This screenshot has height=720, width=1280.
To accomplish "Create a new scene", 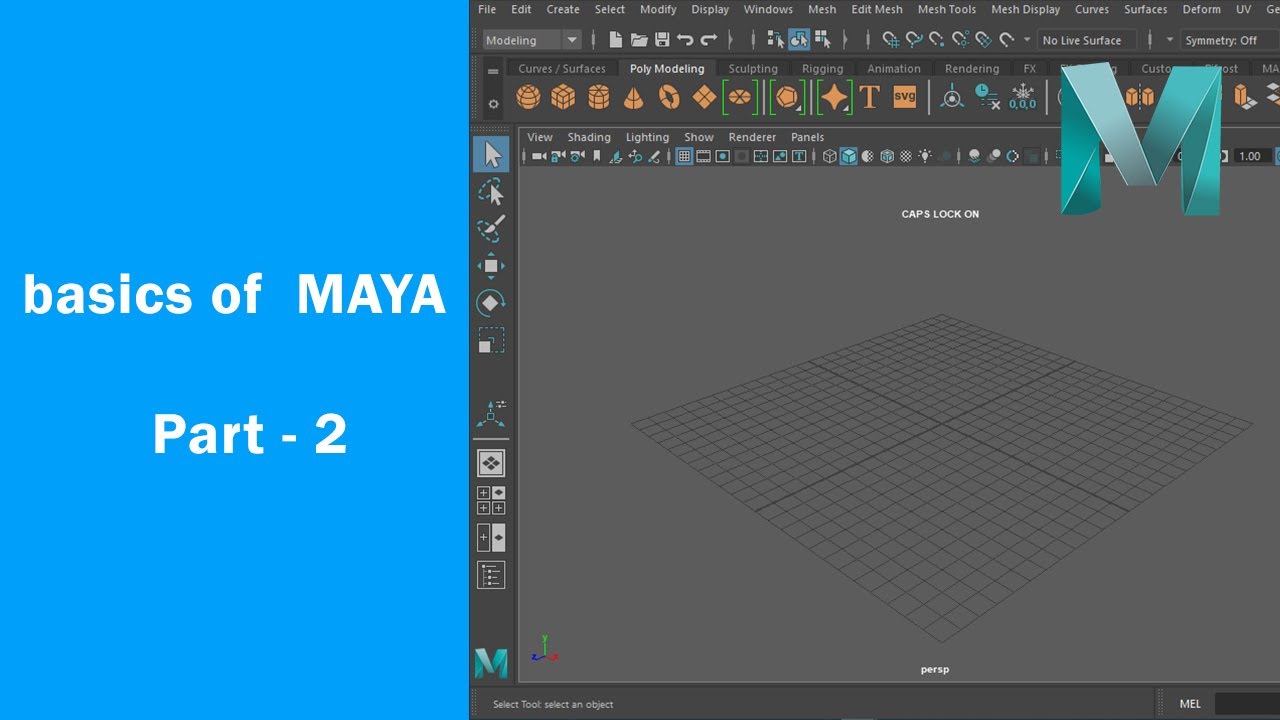I will [616, 40].
